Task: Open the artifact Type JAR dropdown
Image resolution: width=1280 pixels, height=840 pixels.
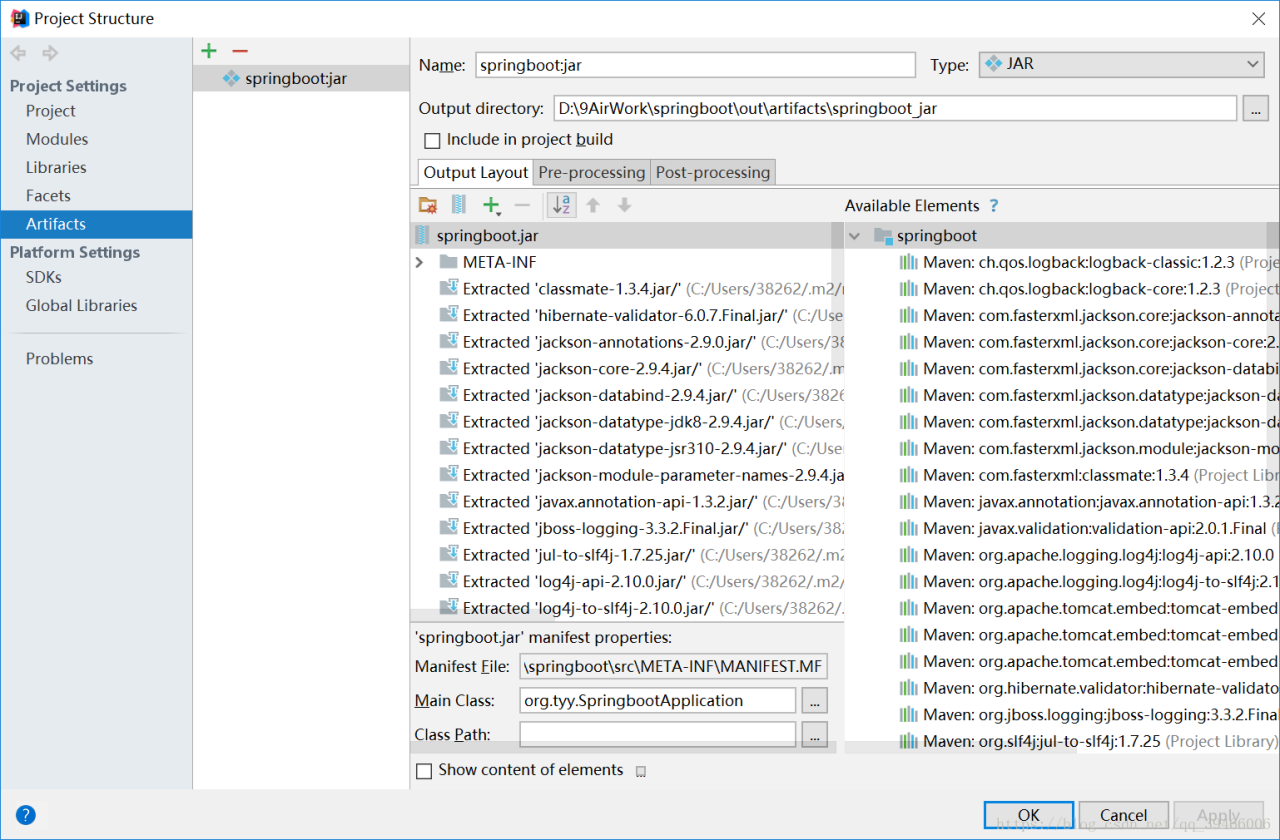Action: (1122, 65)
